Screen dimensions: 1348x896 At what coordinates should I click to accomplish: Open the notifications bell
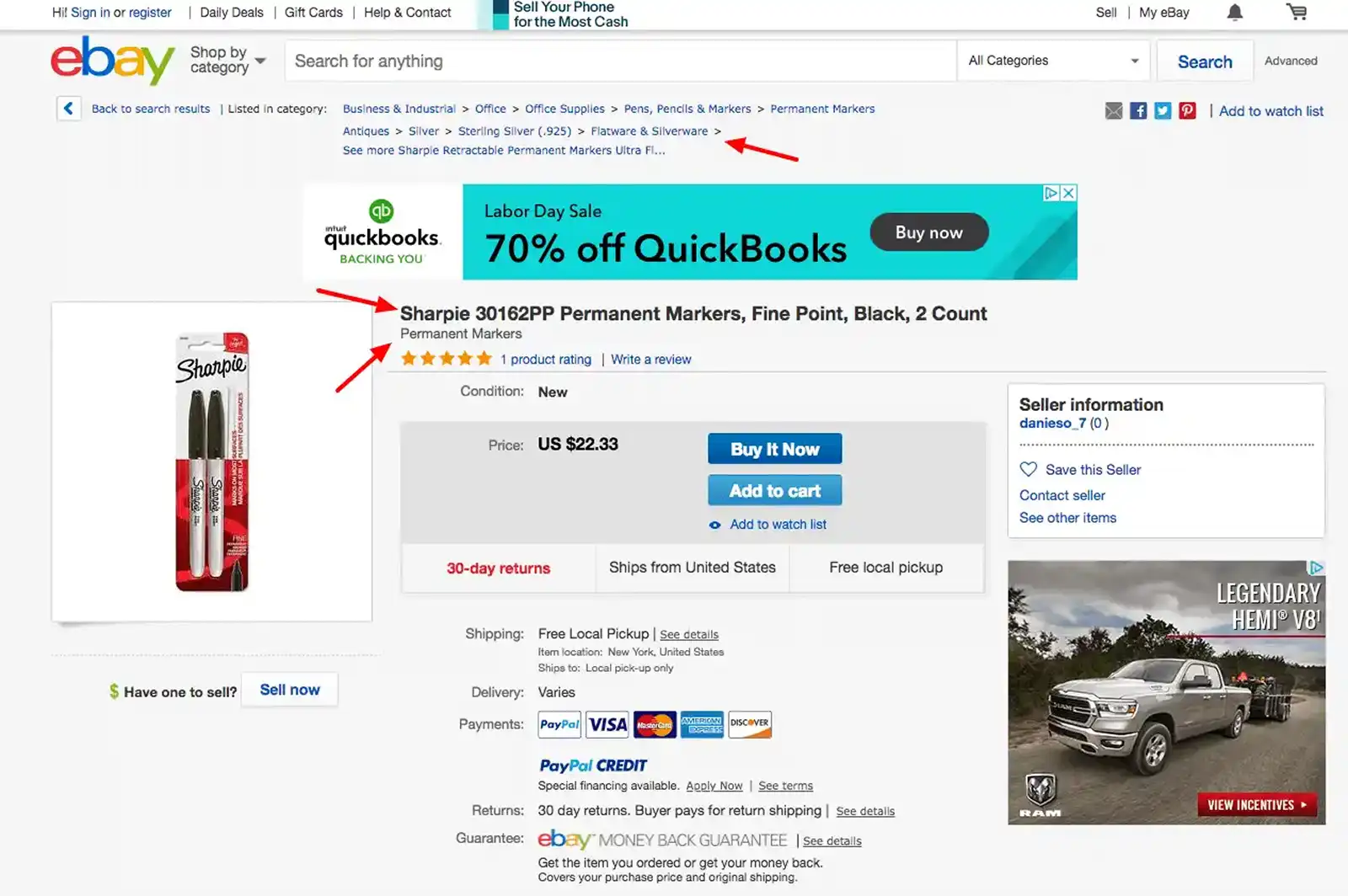[x=1233, y=12]
